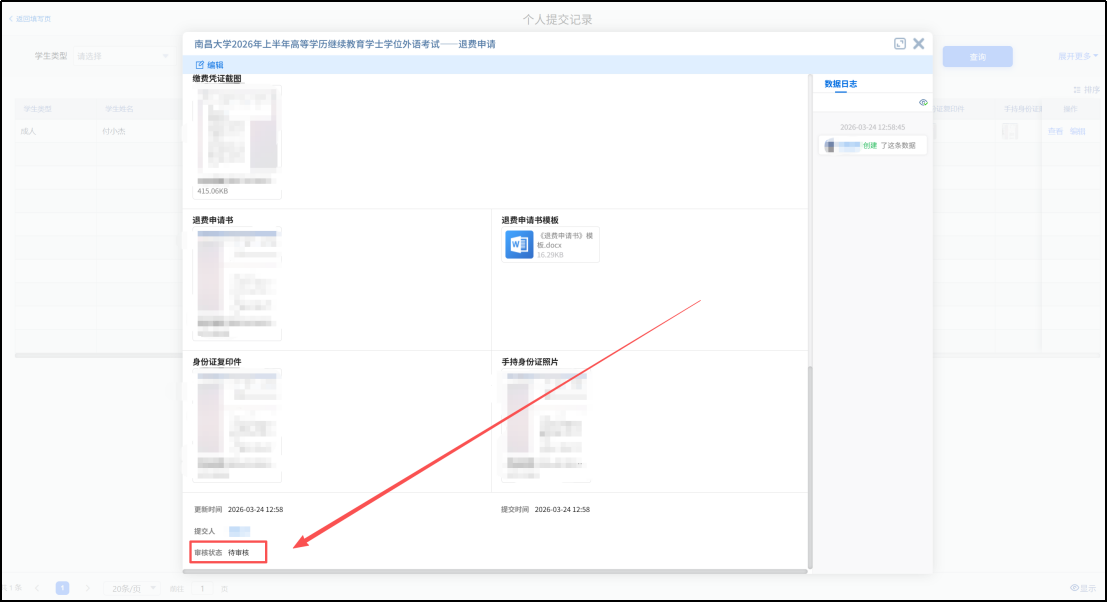Switch to the 数据日志 tab
This screenshot has width=1108, height=603.
(840, 84)
